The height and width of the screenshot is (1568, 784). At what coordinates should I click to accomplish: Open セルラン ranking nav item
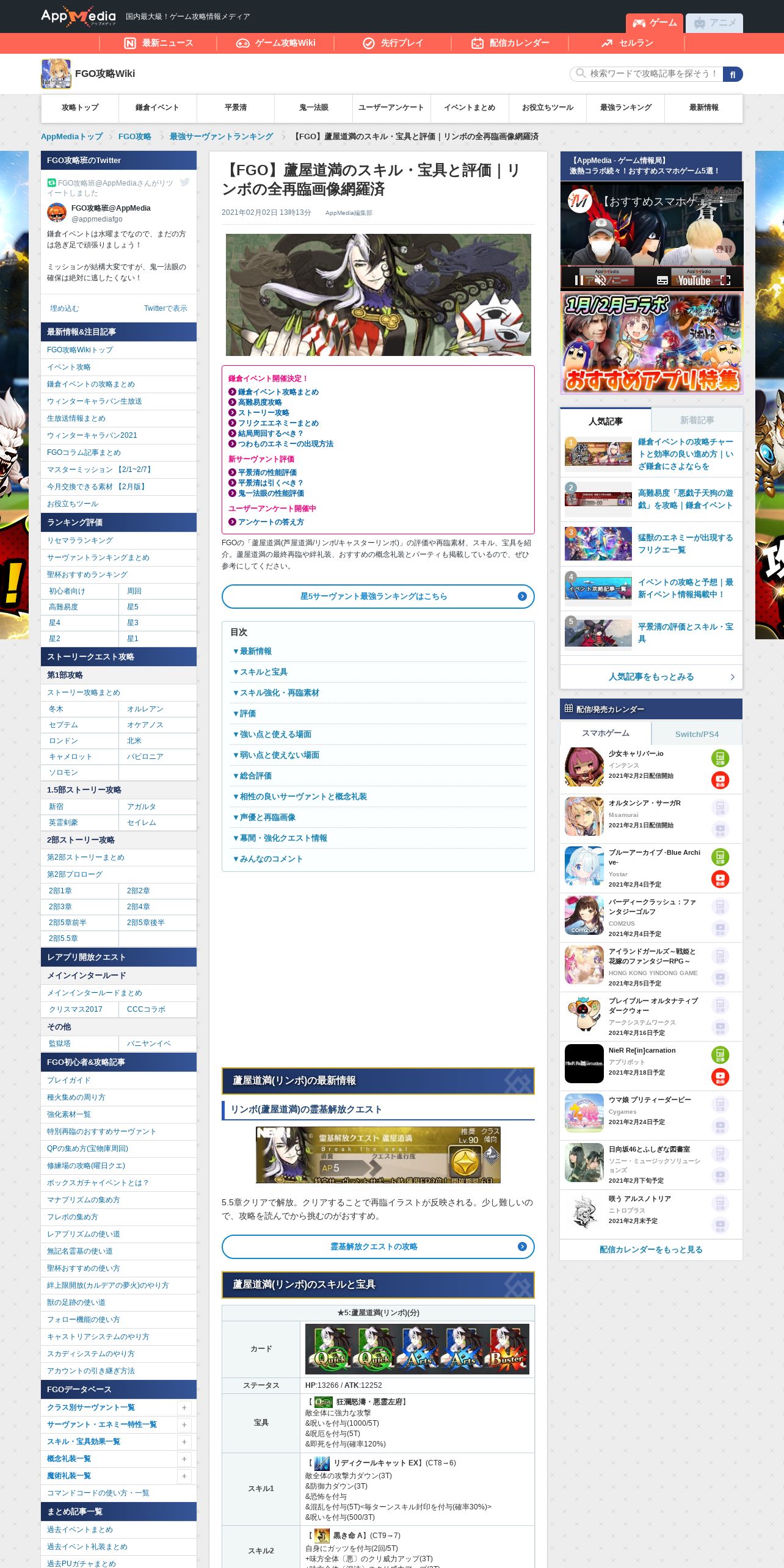click(x=627, y=43)
